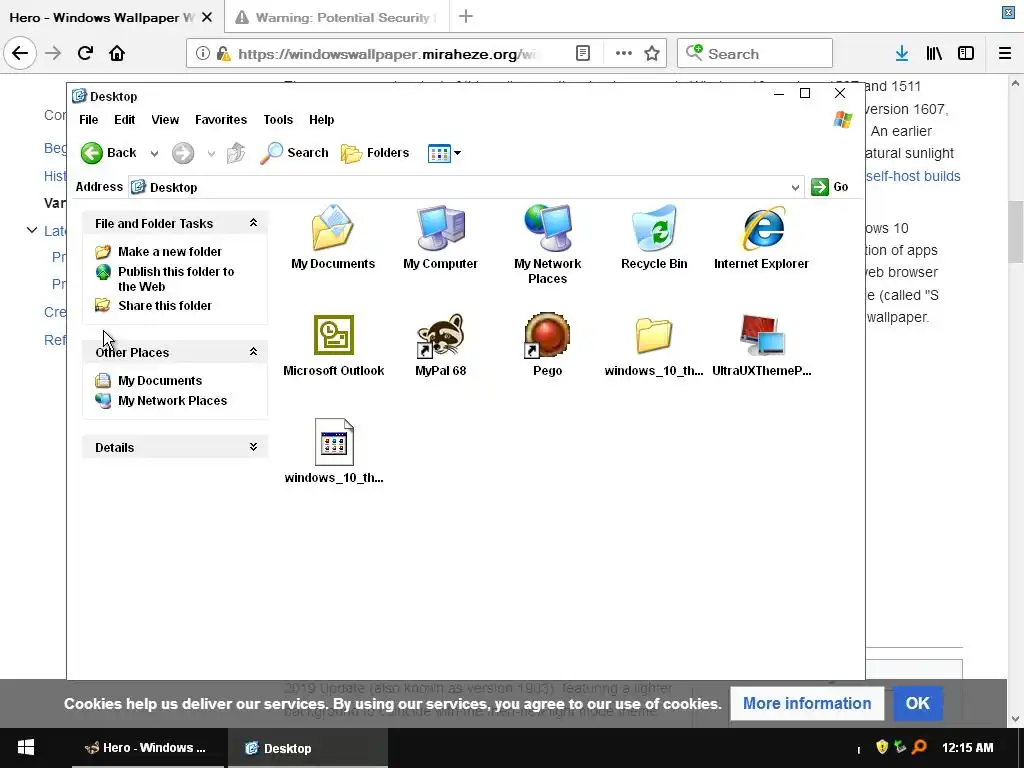This screenshot has height=768, width=1024.
Task: Toggle the browser sidebar icon
Action: [x=966, y=54]
